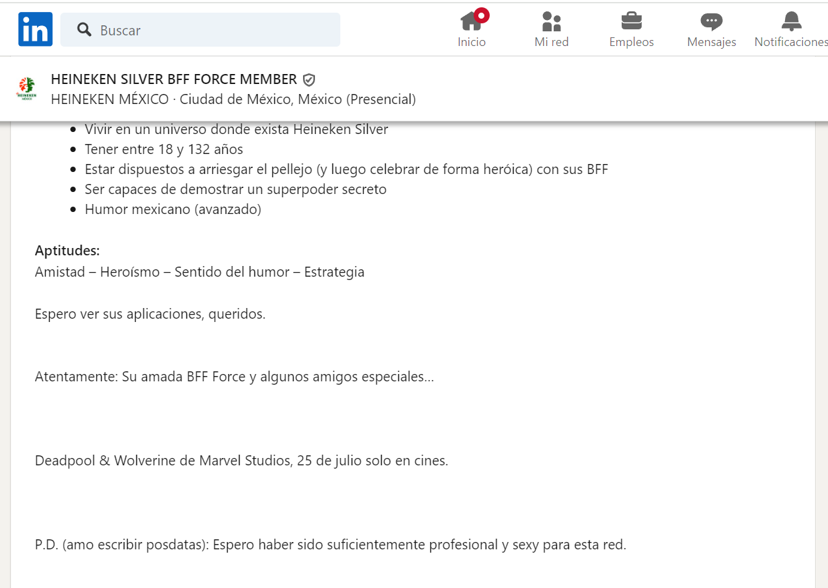
Task: Click the Aptitudes heading
Action: (x=67, y=251)
